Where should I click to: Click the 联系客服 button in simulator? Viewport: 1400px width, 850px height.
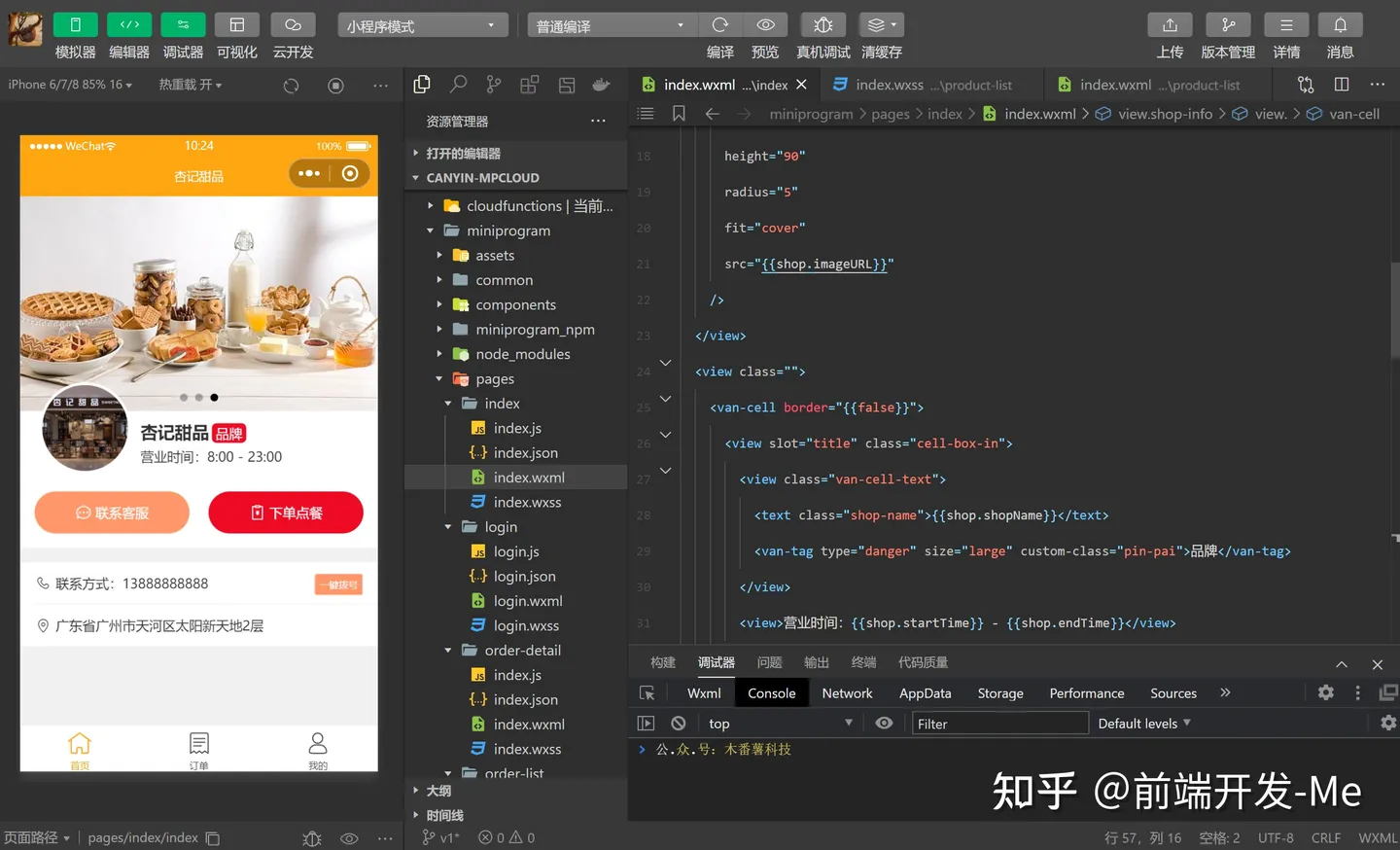coord(112,513)
